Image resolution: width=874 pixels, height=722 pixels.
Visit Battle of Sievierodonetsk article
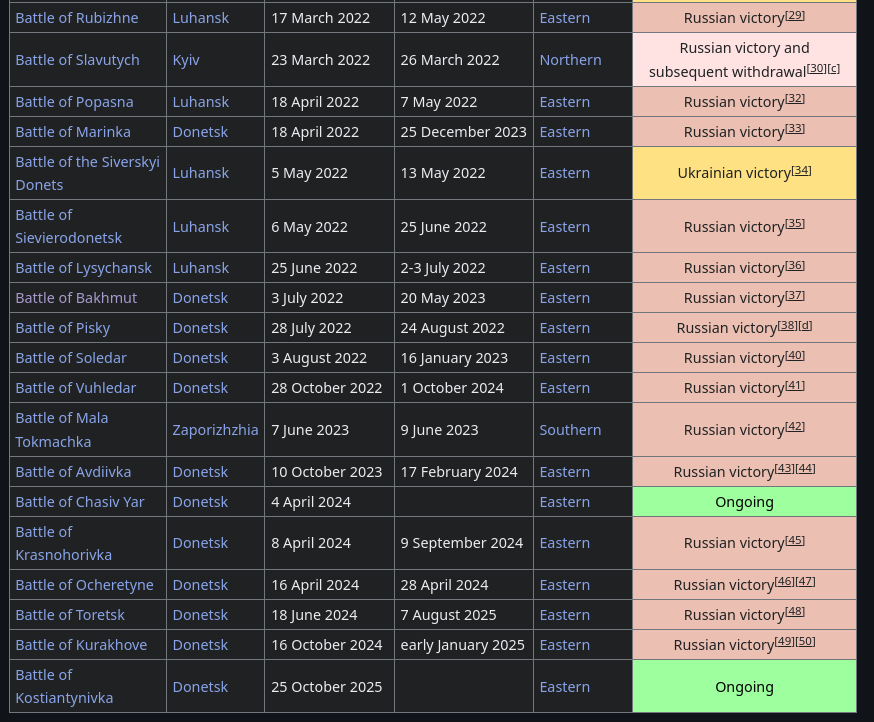69,226
